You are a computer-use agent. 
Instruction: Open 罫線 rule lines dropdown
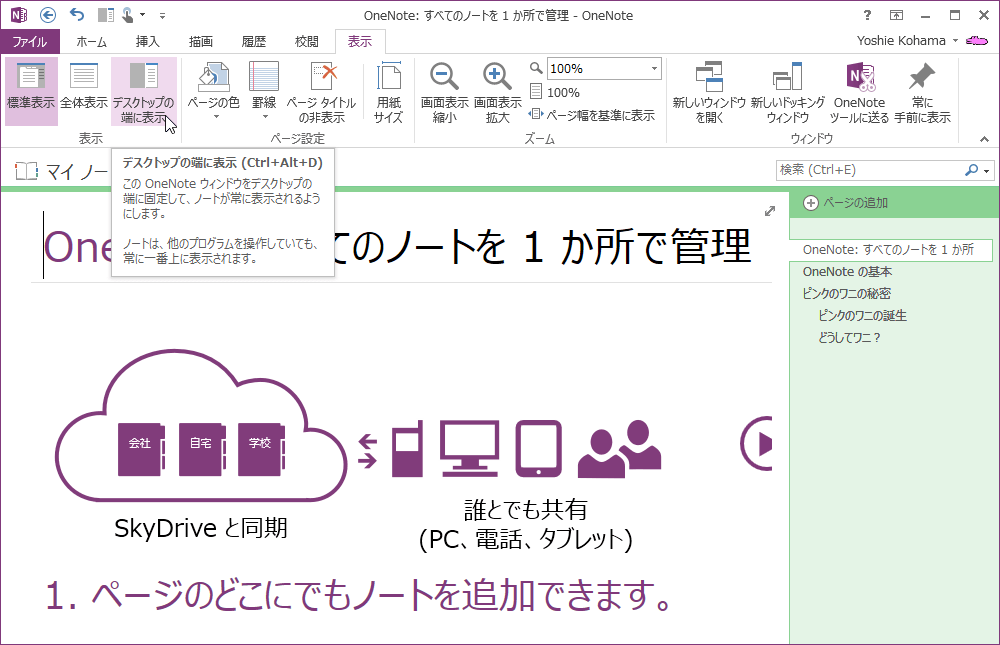point(264,91)
